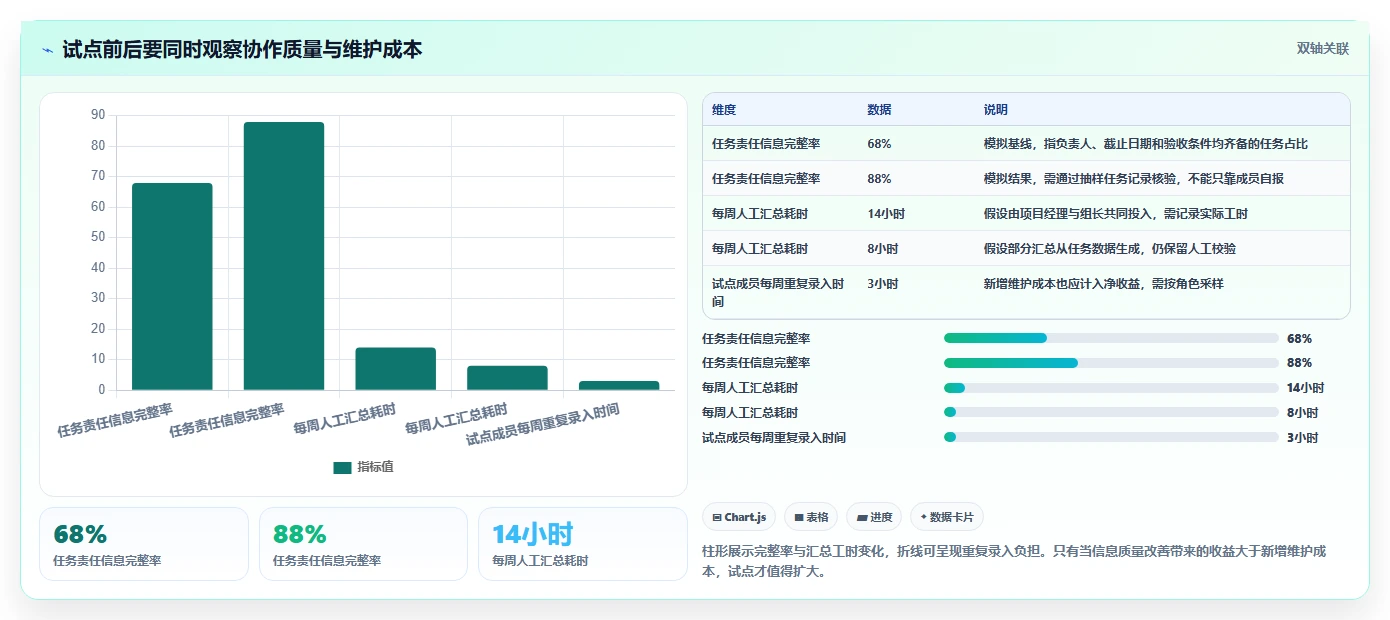
Task: Click the 14小时 value right of the progress bar
Action: tap(1305, 388)
